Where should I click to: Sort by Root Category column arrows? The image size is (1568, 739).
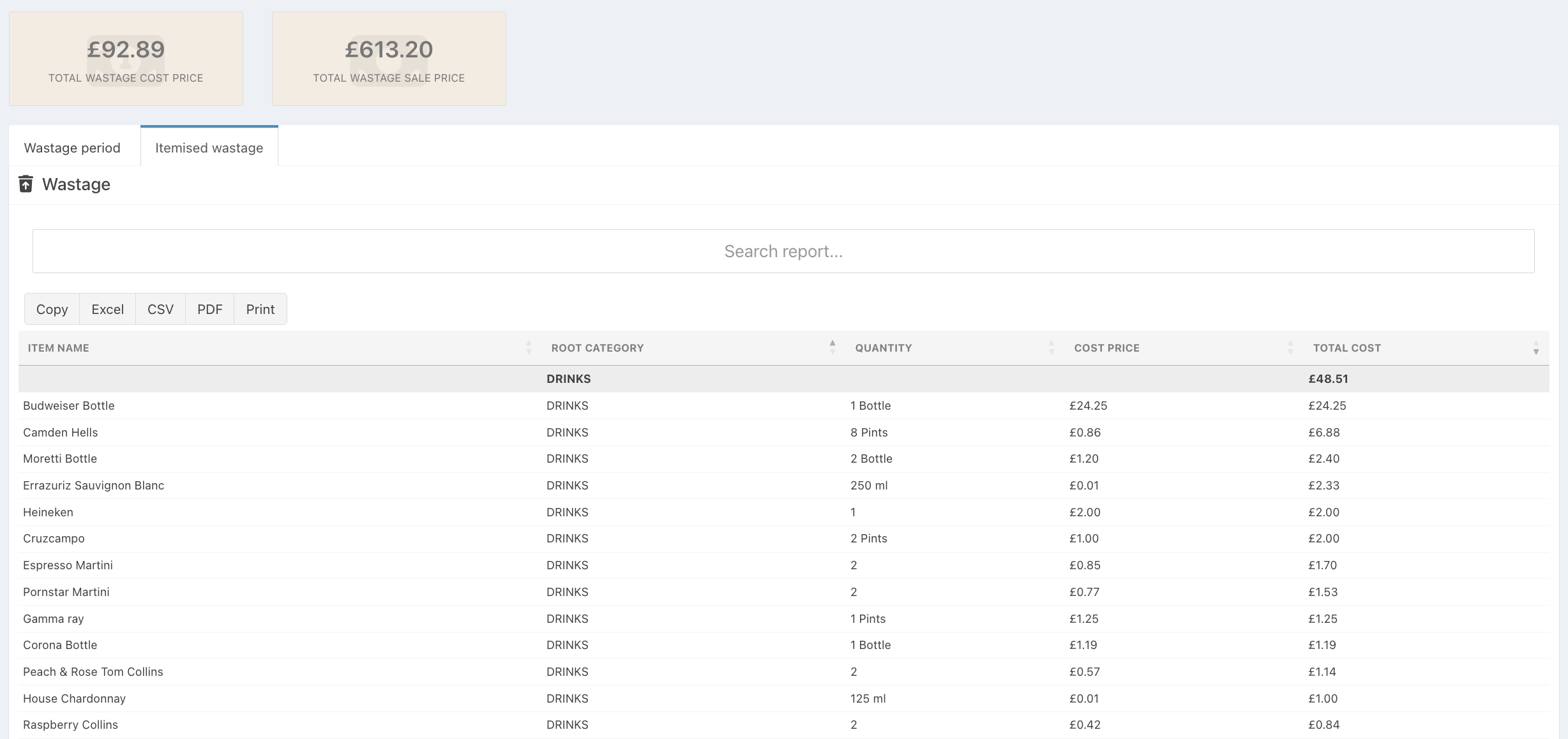pyautogui.click(x=832, y=348)
